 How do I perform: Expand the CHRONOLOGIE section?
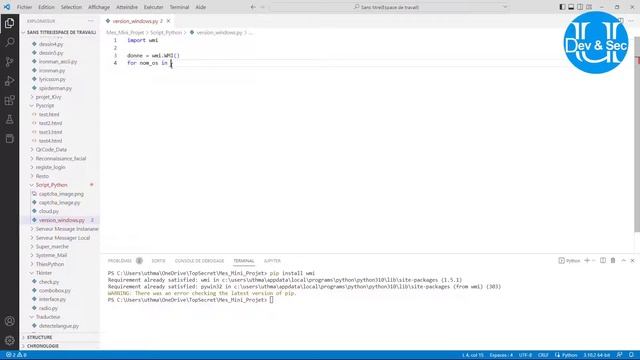click(x=42, y=346)
